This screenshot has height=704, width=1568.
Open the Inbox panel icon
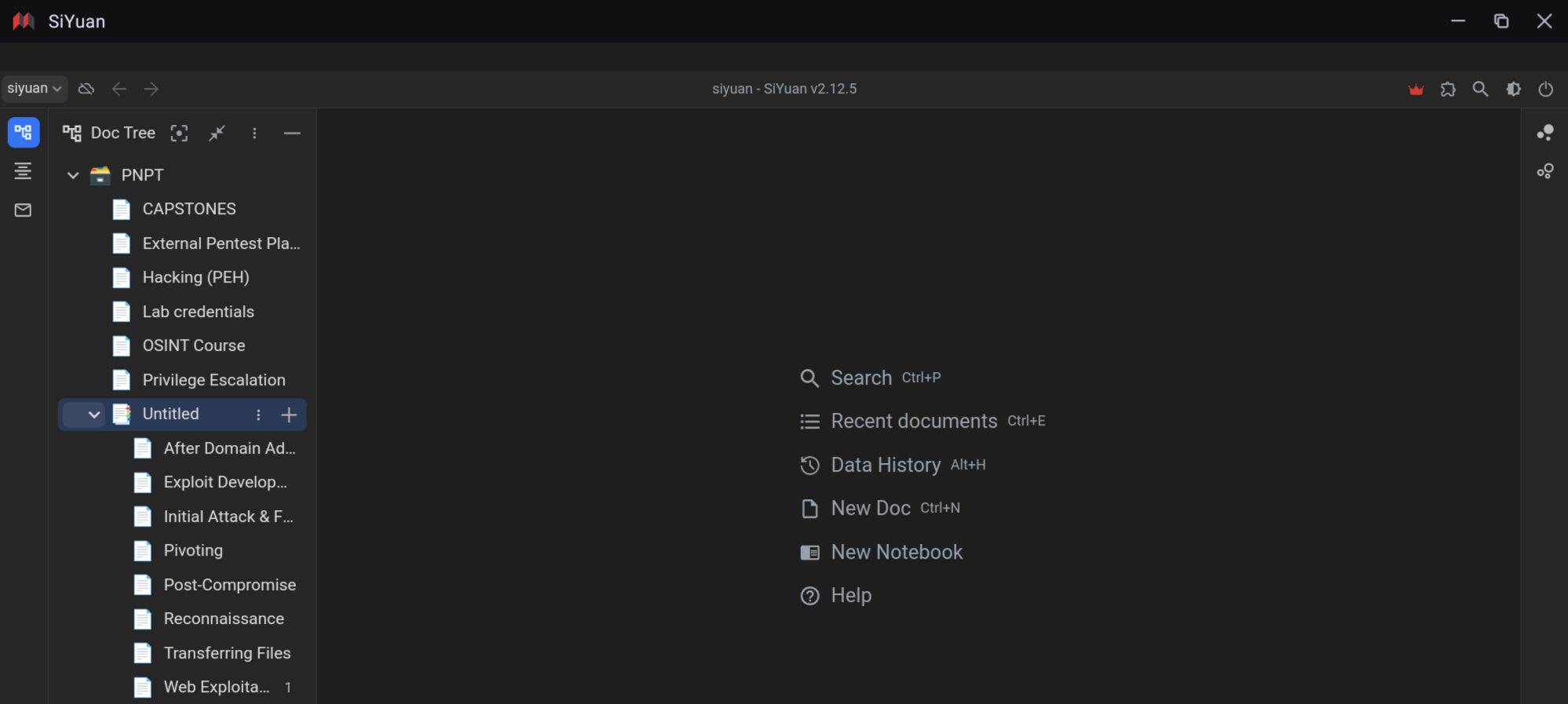pyautogui.click(x=23, y=210)
